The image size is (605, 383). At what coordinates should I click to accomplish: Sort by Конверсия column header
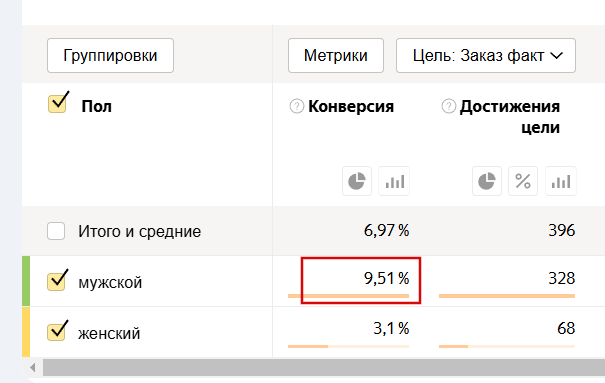(351, 106)
